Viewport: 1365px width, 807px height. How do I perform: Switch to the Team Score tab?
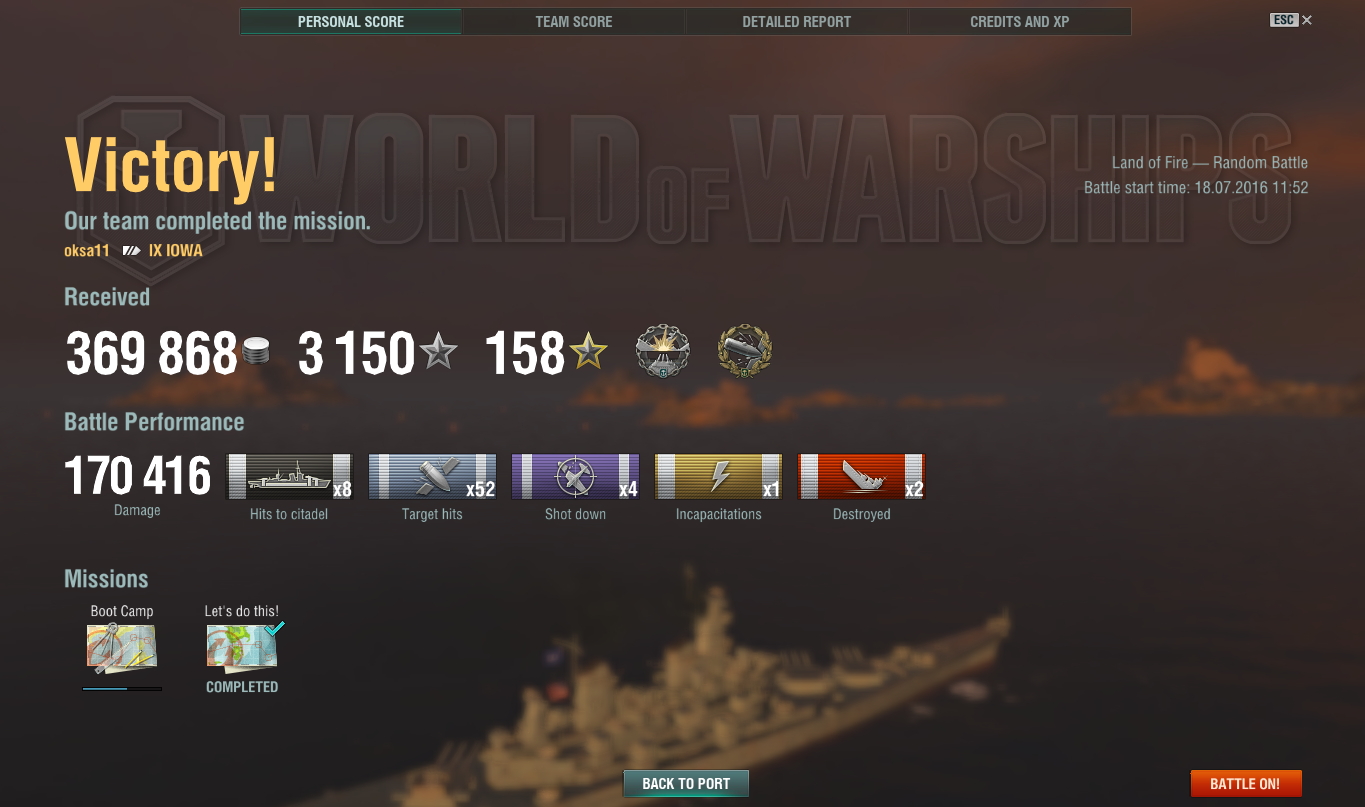pos(574,21)
